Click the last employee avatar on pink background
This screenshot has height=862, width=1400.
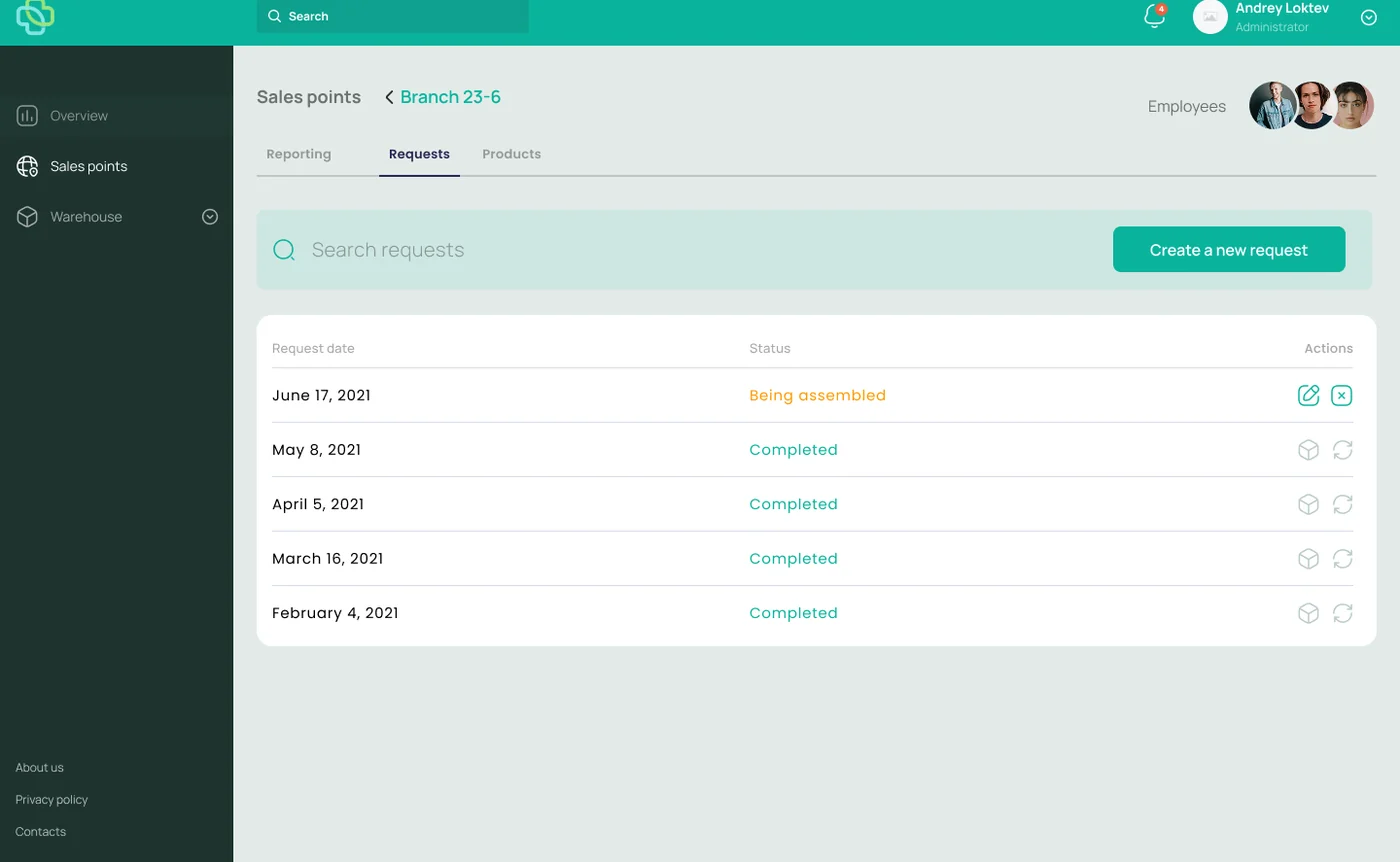pos(1352,106)
